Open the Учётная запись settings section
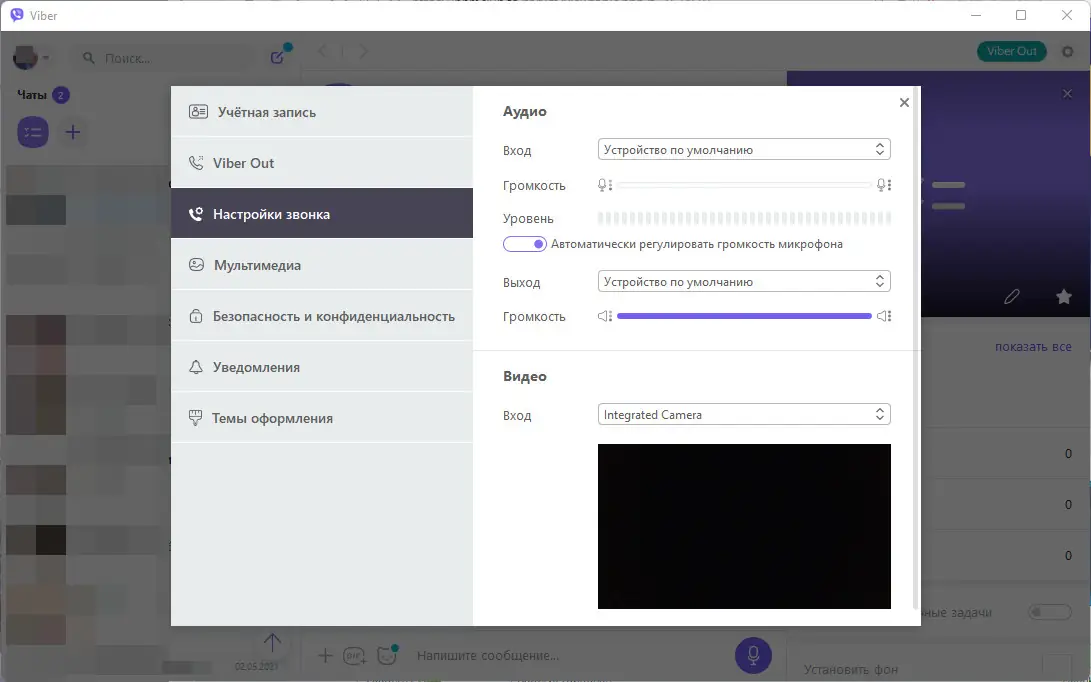The height and width of the screenshot is (682, 1091). click(321, 111)
